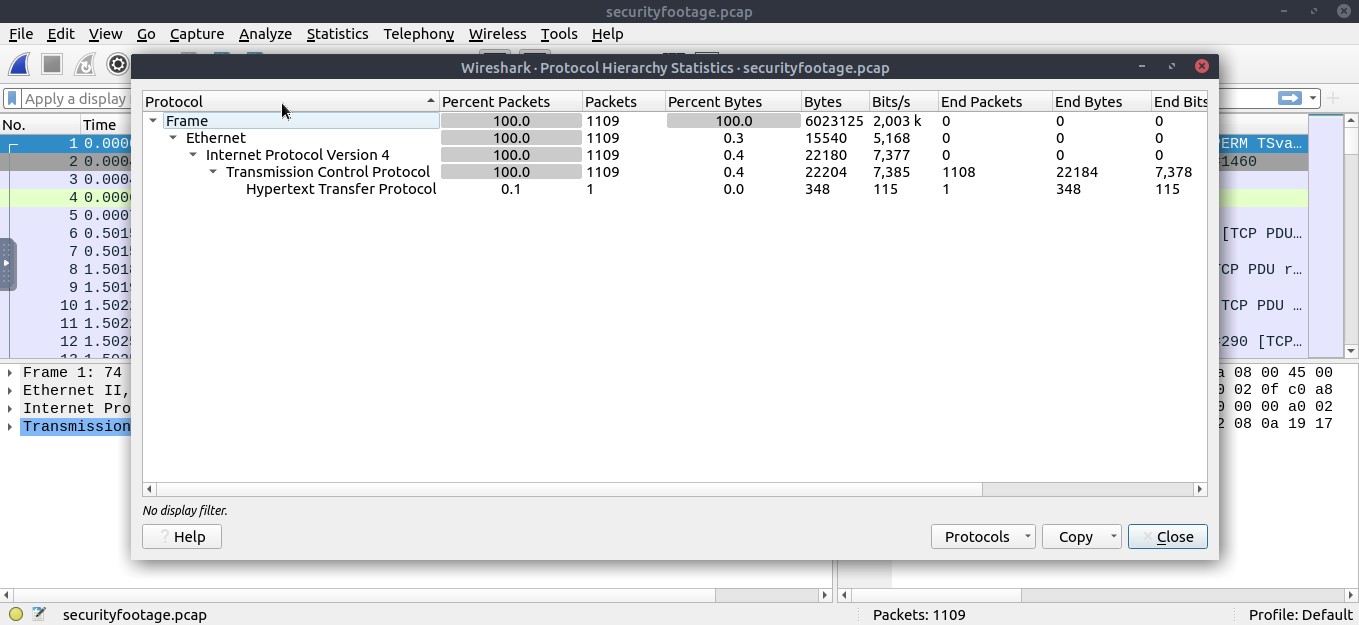Click right arrow of dialog horizontal scrollbar
This screenshot has height=625, width=1359.
1200,489
